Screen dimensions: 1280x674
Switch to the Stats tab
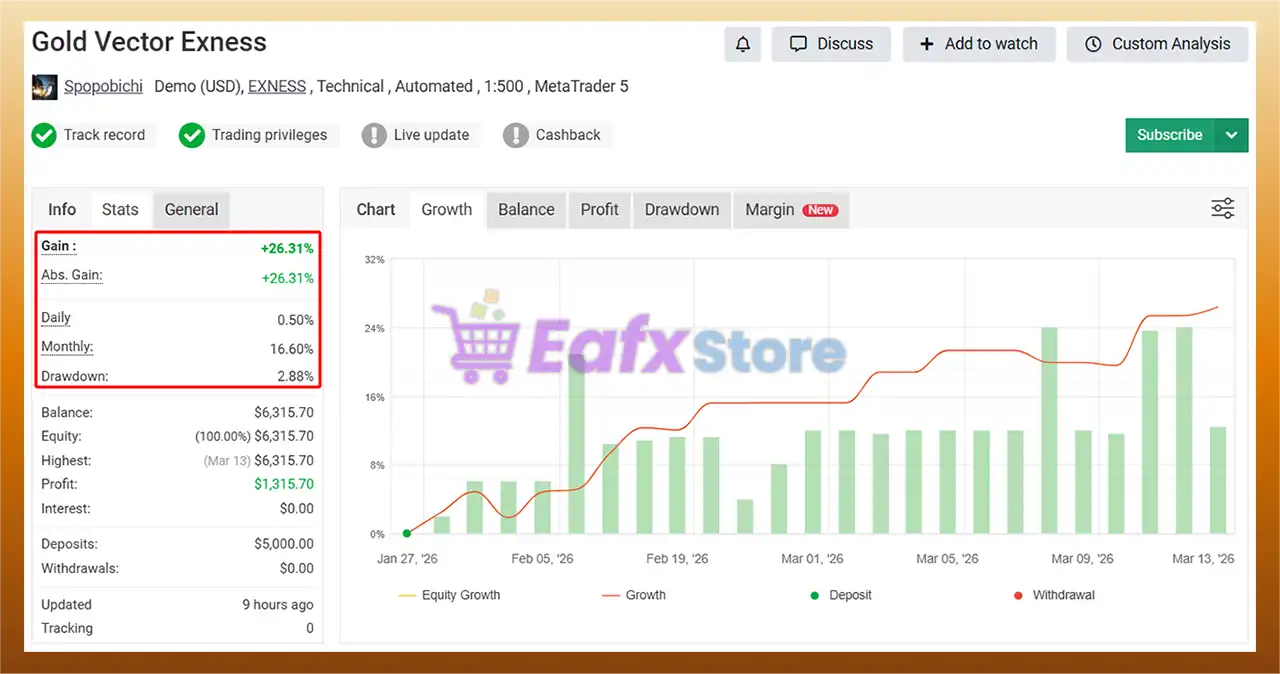pyautogui.click(x=120, y=209)
